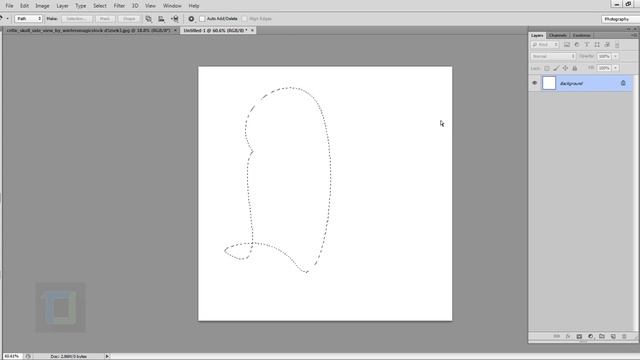Toggle the Align Edges checkbox
The height and width of the screenshot is (360, 640).
point(244,19)
